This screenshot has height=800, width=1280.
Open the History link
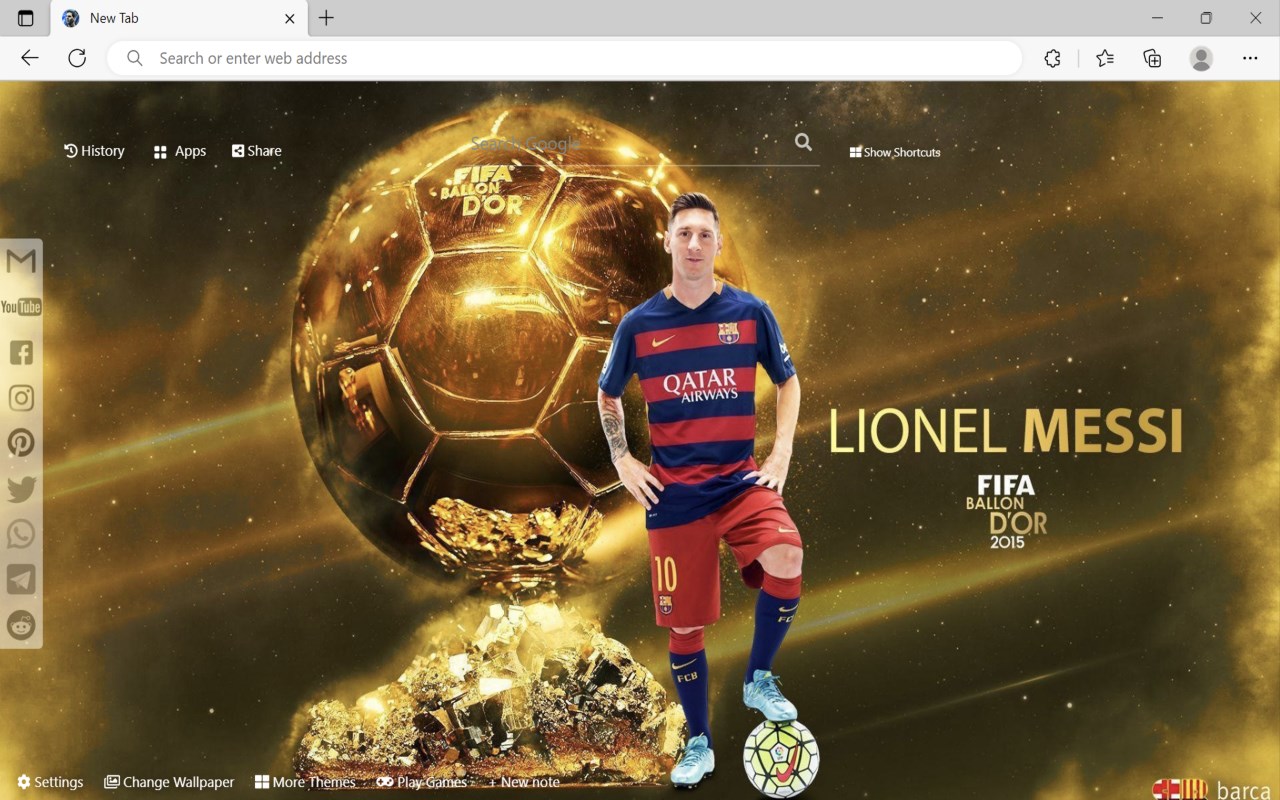[94, 151]
